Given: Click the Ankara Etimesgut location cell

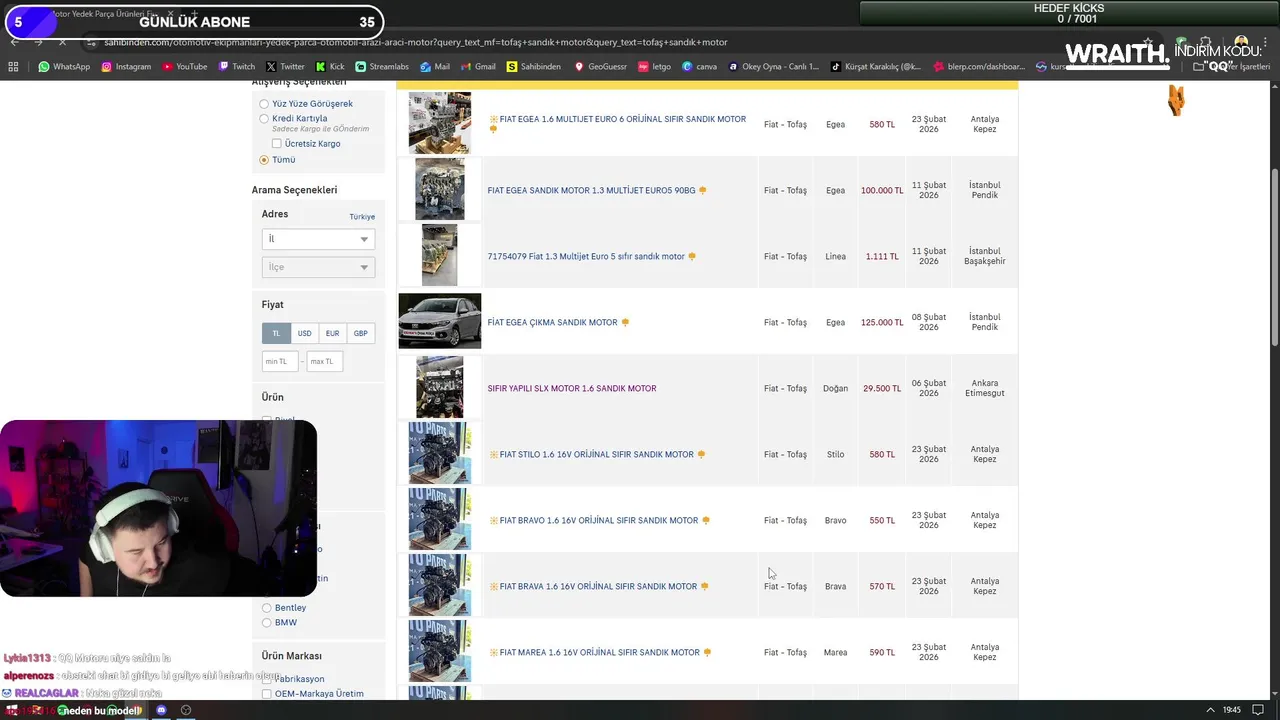Looking at the screenshot, I should pos(985,388).
